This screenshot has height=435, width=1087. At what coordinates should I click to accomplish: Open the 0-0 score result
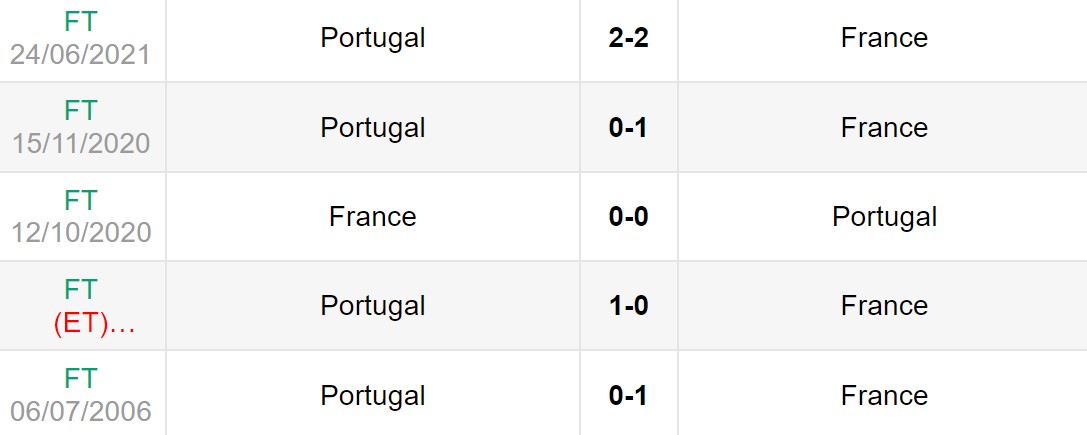coord(628,217)
